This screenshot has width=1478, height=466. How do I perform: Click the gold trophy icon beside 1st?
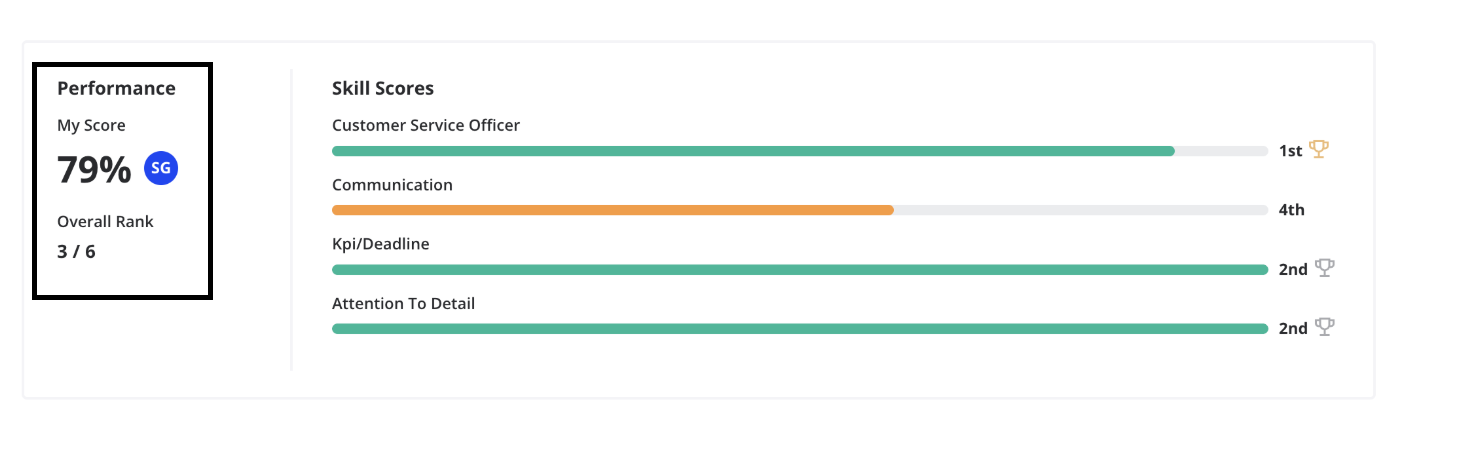(1319, 150)
